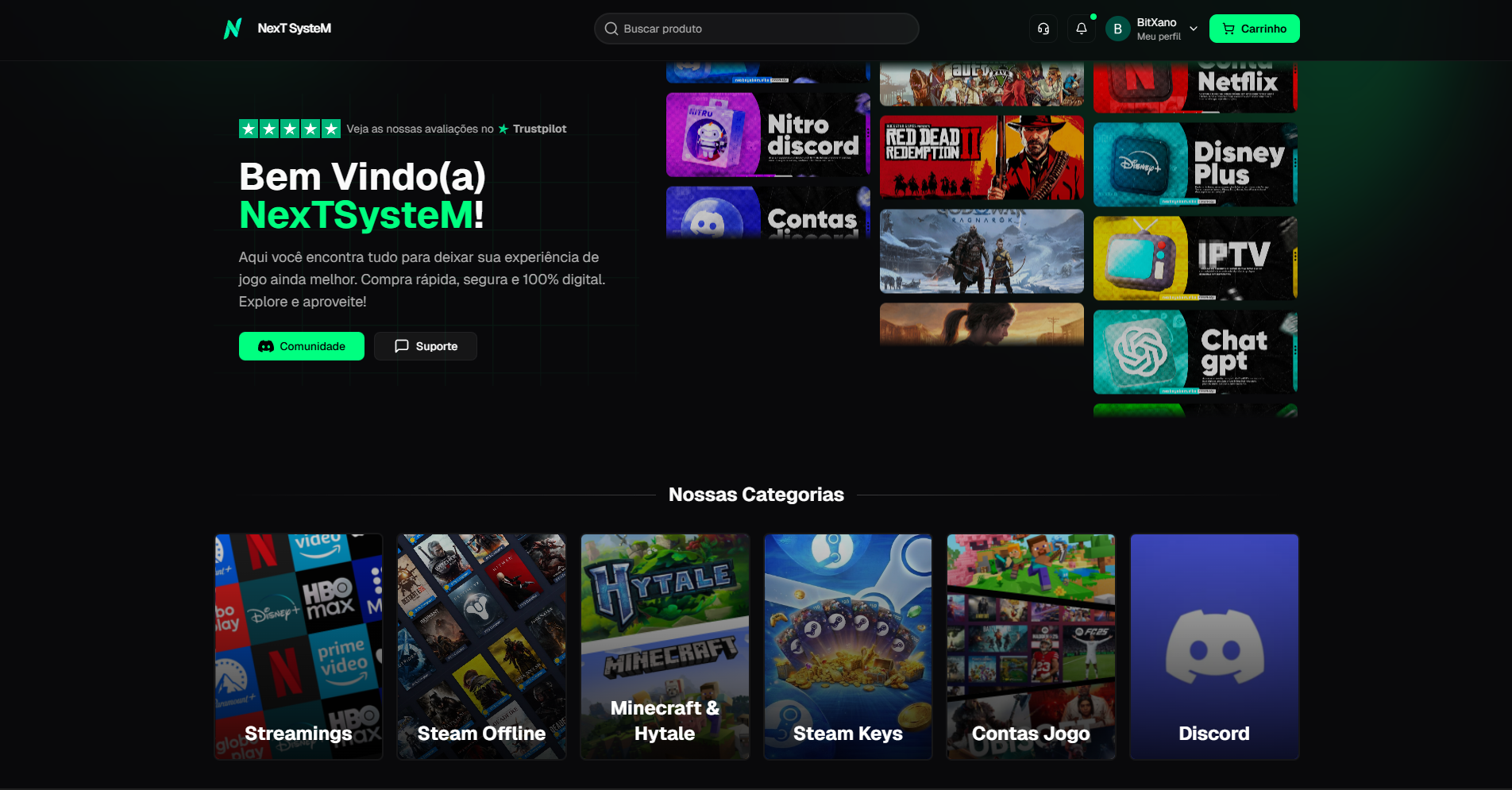
Task: Open the Suporte chat button
Action: click(426, 346)
